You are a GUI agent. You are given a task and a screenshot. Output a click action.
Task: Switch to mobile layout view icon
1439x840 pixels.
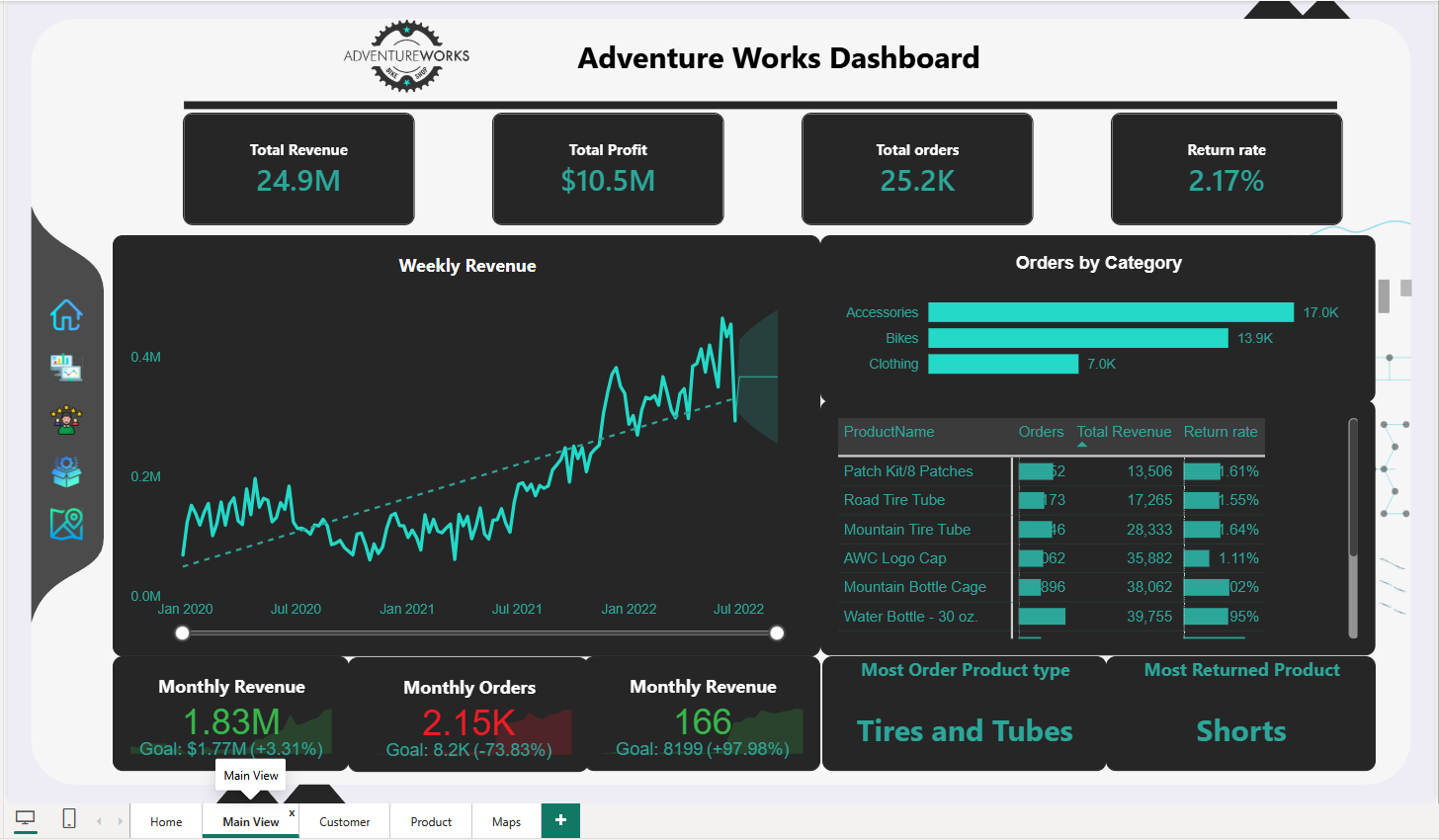(69, 818)
